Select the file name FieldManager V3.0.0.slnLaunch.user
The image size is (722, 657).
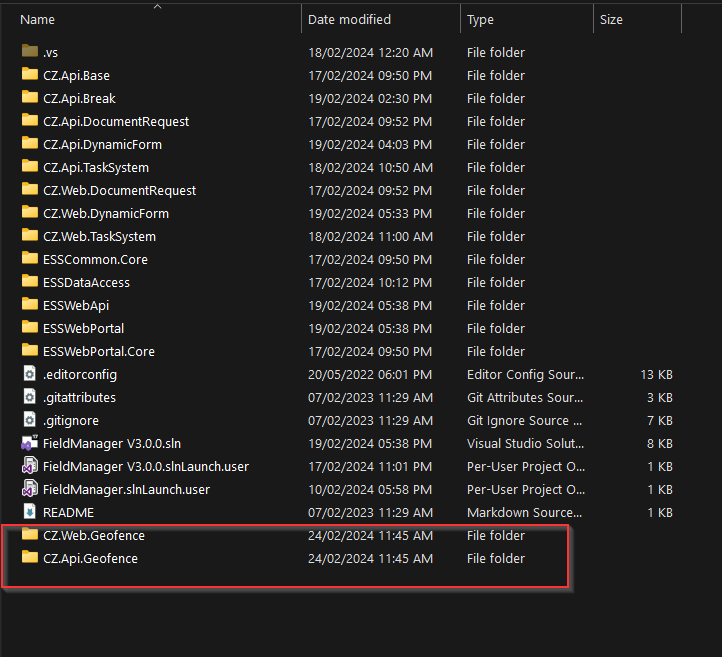point(146,467)
